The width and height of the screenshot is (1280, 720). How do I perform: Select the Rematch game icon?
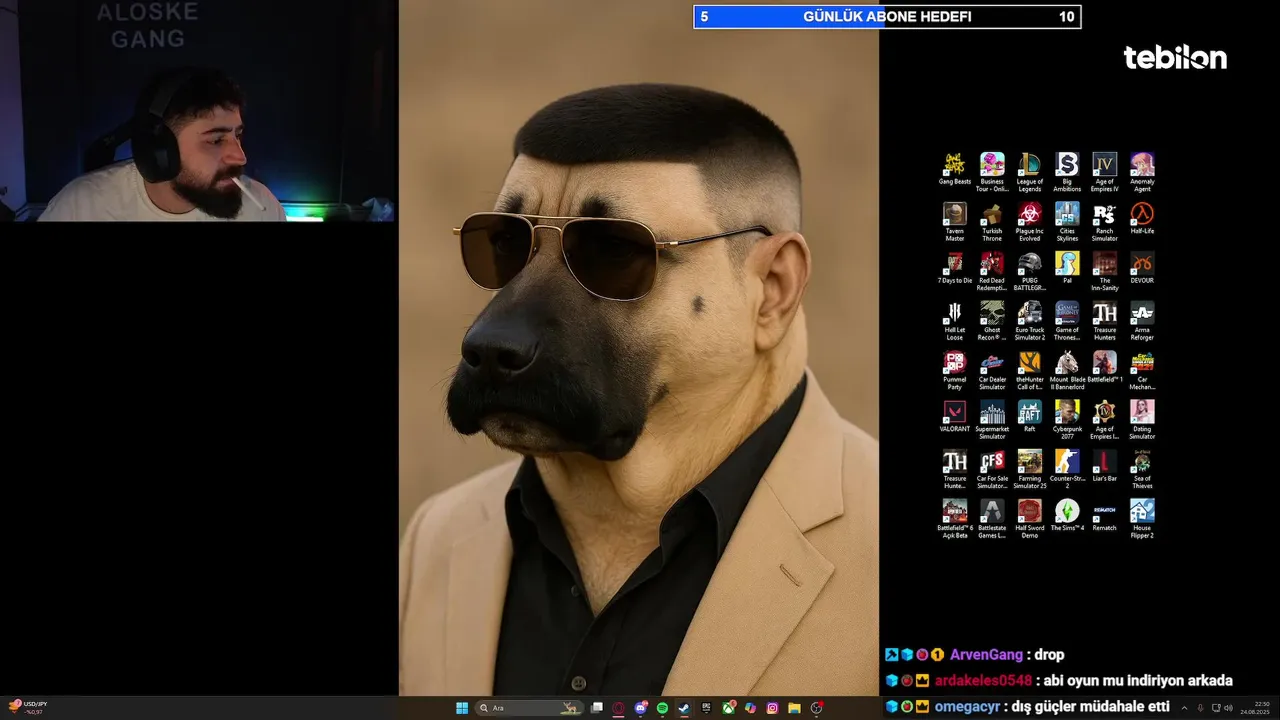coord(1104,515)
